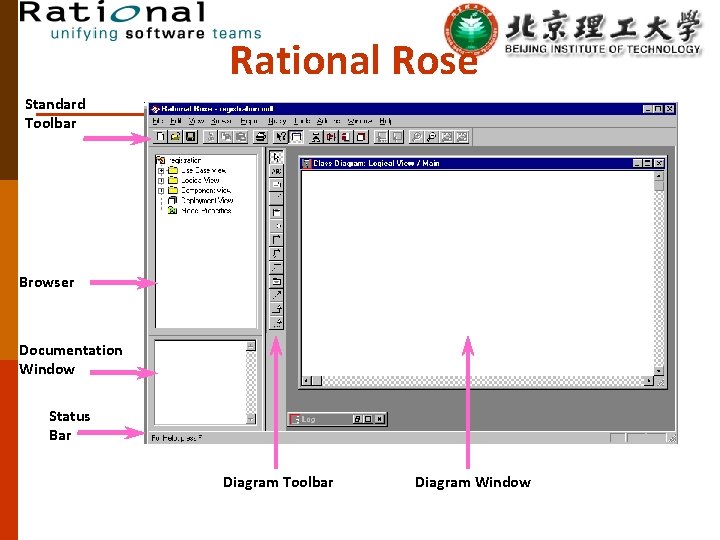The width and height of the screenshot is (720, 540).
Task: Open the Report menu
Action: click(x=249, y=121)
